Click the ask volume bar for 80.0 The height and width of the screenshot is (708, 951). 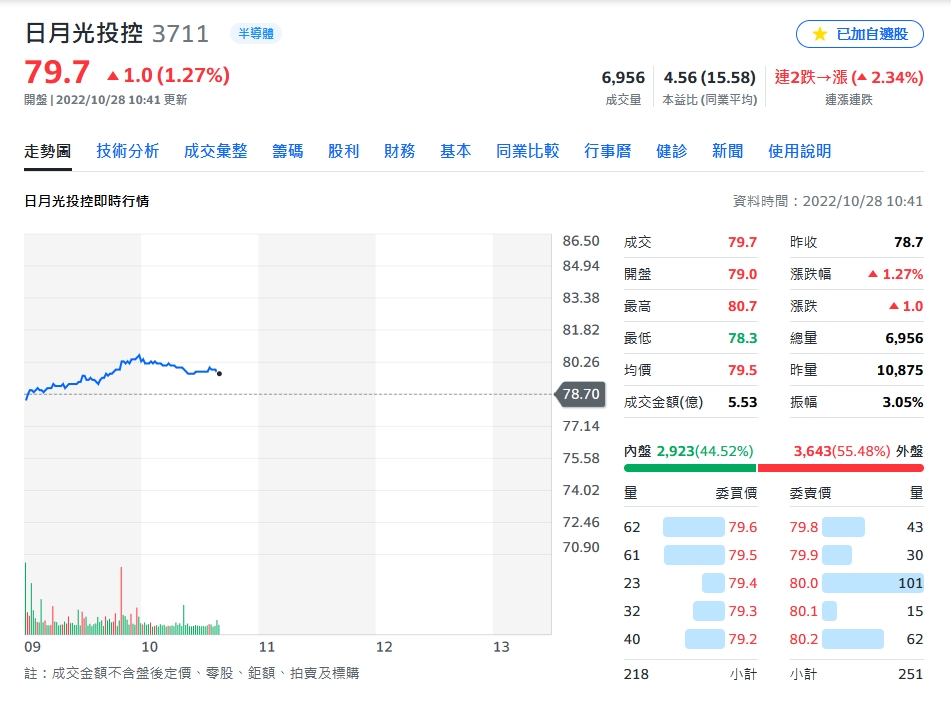[873, 583]
